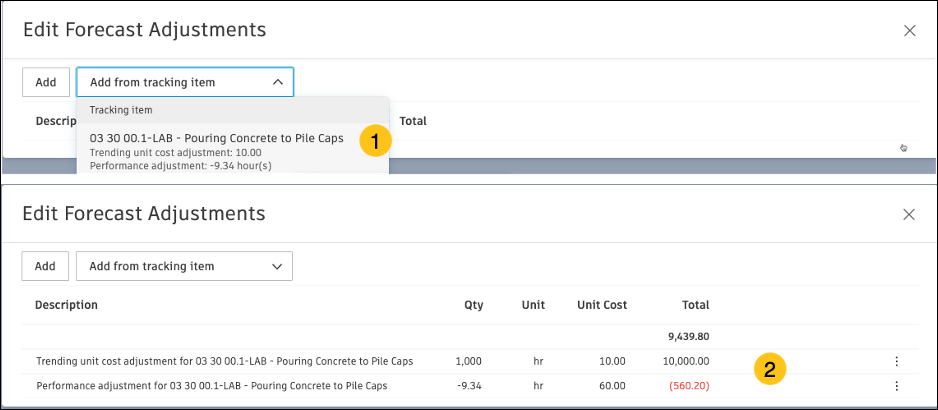Click the 60.00 unit cost cell
Image resolution: width=938 pixels, height=410 pixels.
point(612,385)
